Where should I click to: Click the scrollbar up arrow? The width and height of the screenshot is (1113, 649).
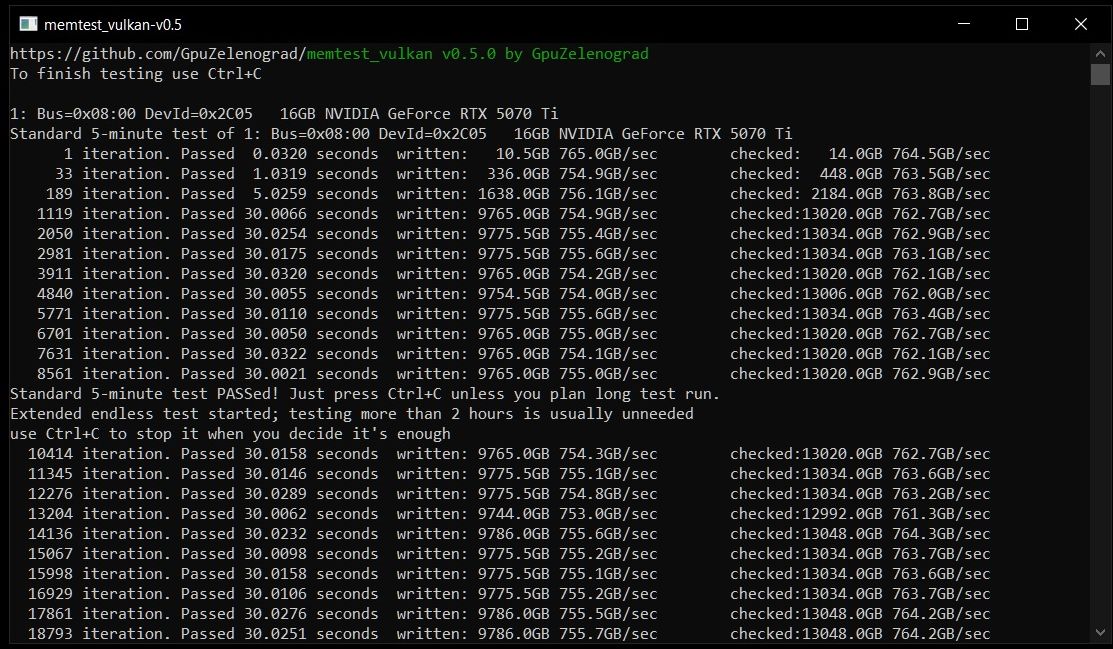point(1100,53)
